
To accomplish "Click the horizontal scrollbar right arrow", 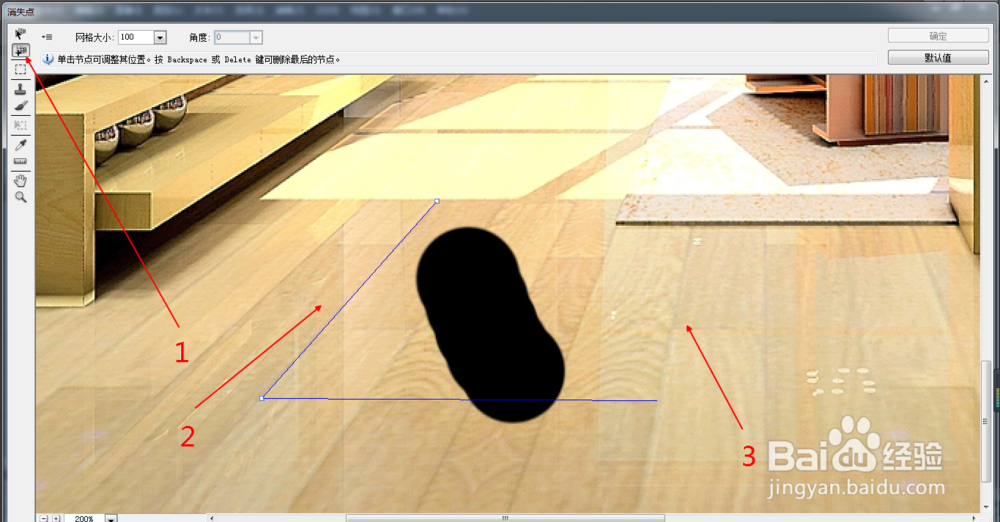I will (974, 518).
